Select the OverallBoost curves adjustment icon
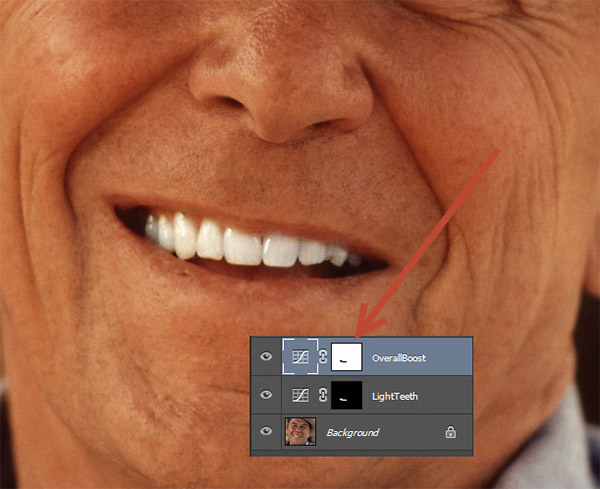 point(300,357)
